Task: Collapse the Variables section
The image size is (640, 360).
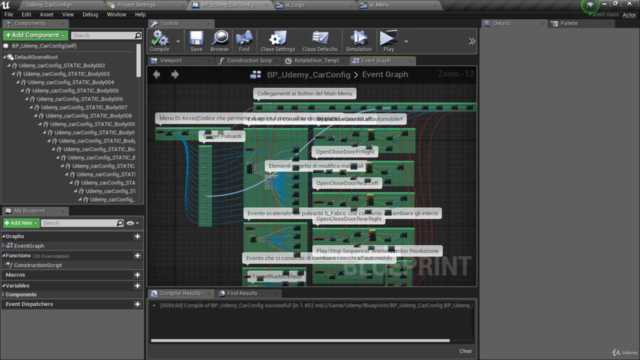Action: pyautogui.click(x=4, y=286)
